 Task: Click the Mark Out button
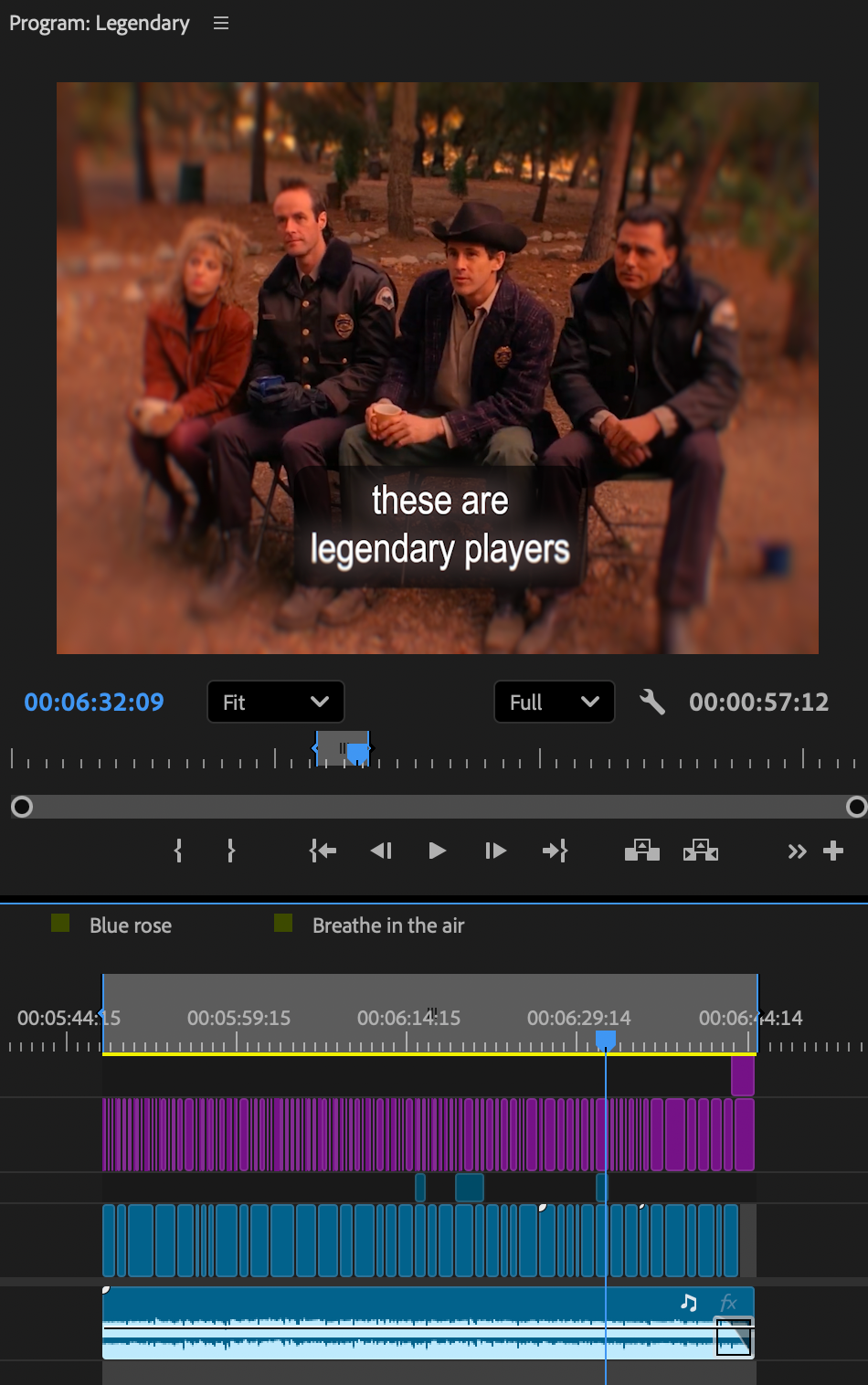tap(231, 851)
